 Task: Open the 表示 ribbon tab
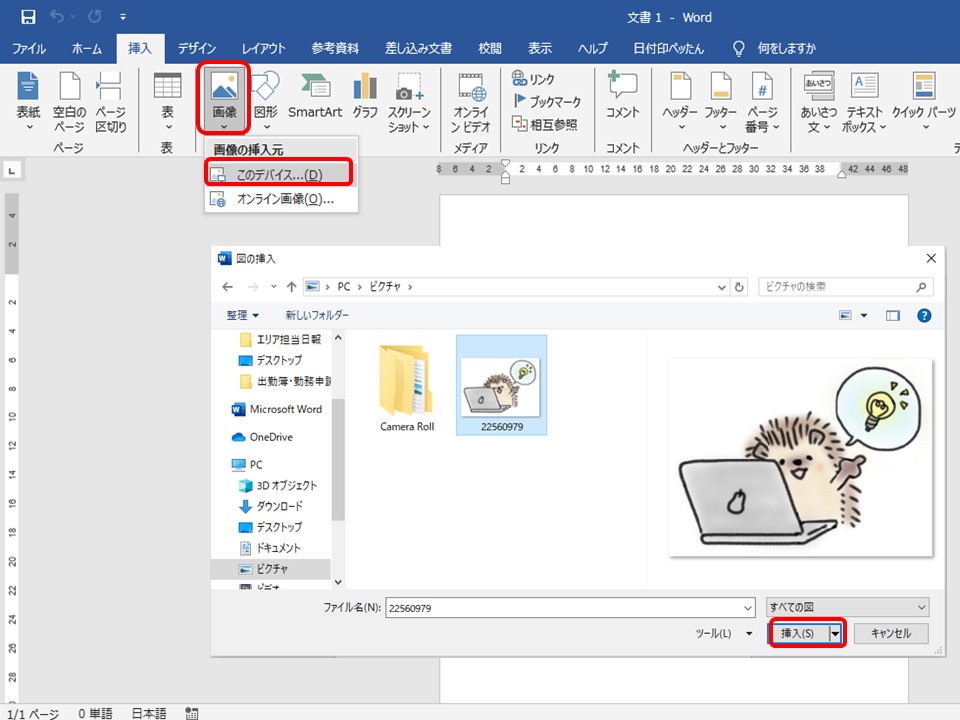coord(540,48)
